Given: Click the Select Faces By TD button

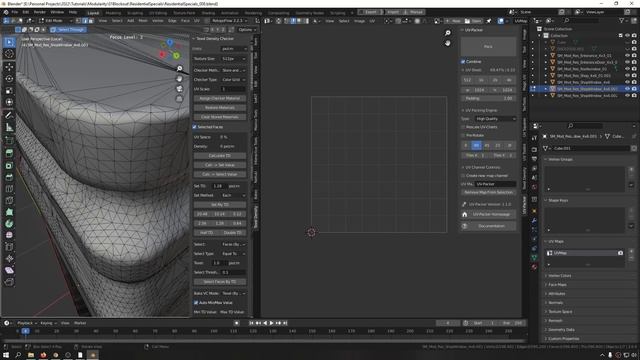Looking at the screenshot, I should (x=220, y=282).
